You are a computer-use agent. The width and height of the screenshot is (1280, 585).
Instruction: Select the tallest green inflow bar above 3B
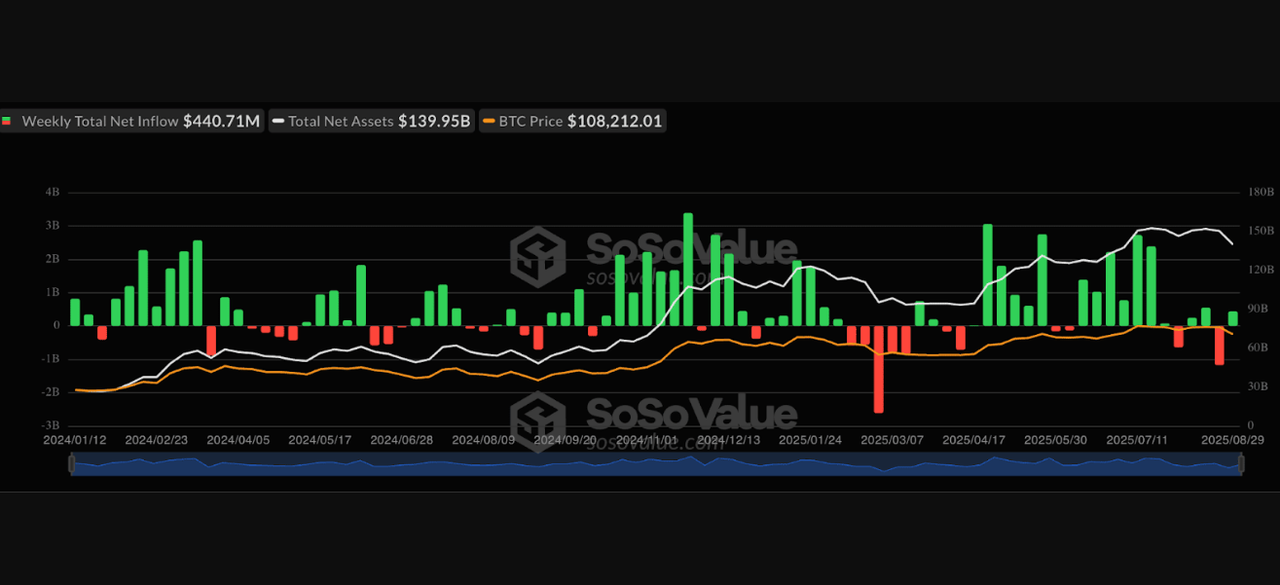click(688, 269)
